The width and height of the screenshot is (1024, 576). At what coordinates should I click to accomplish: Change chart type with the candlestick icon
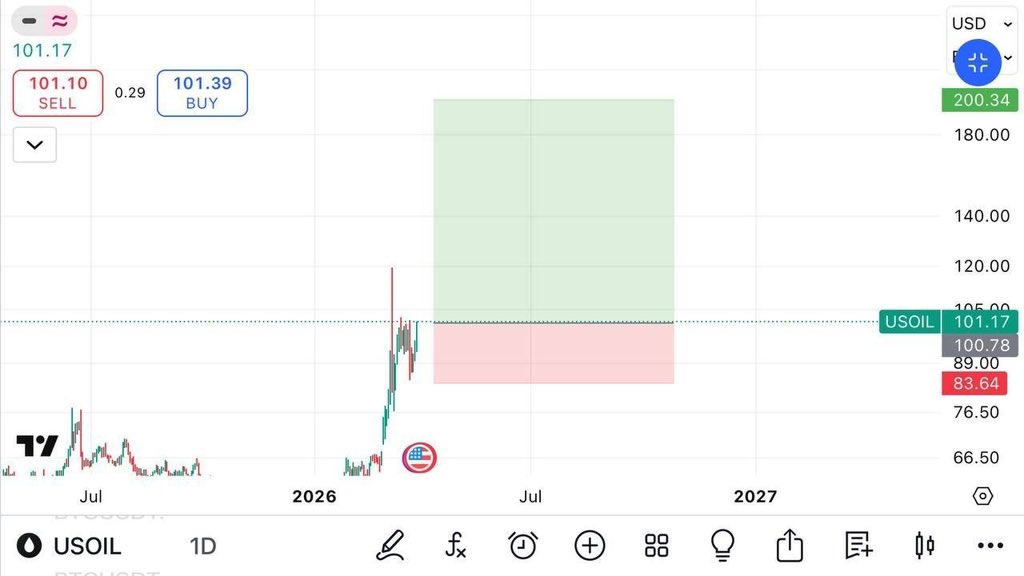[925, 545]
